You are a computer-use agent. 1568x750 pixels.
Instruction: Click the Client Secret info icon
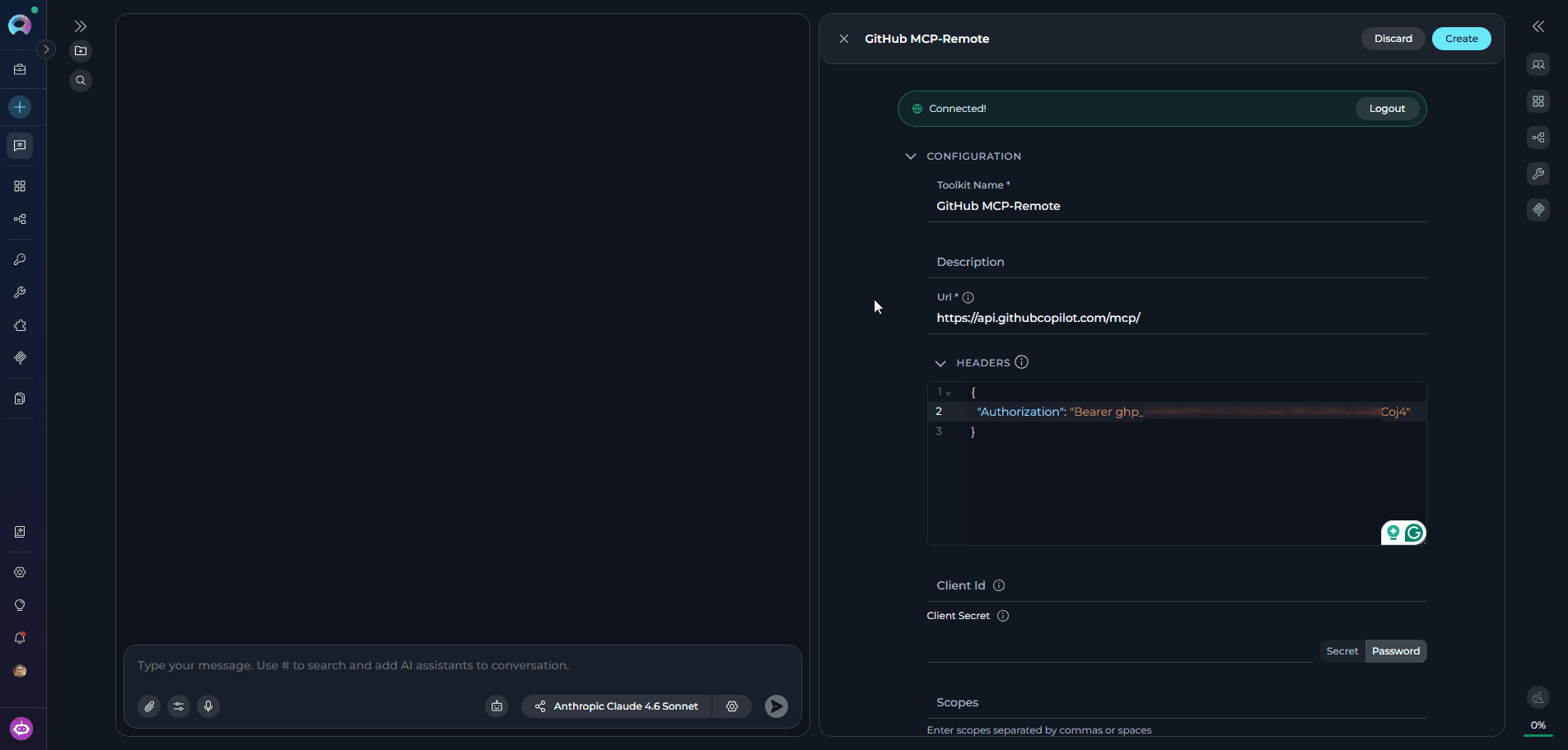pos(1003,616)
